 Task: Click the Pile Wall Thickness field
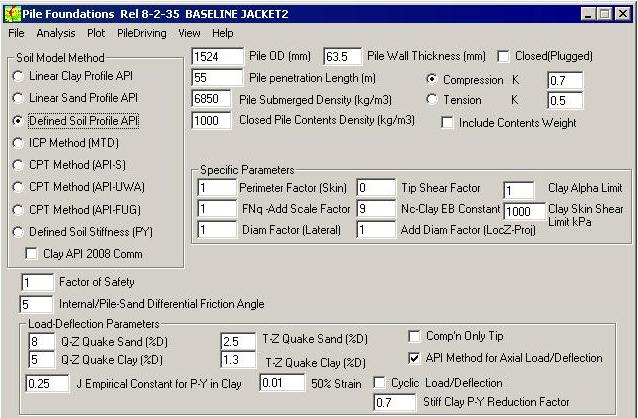[x=343, y=56]
